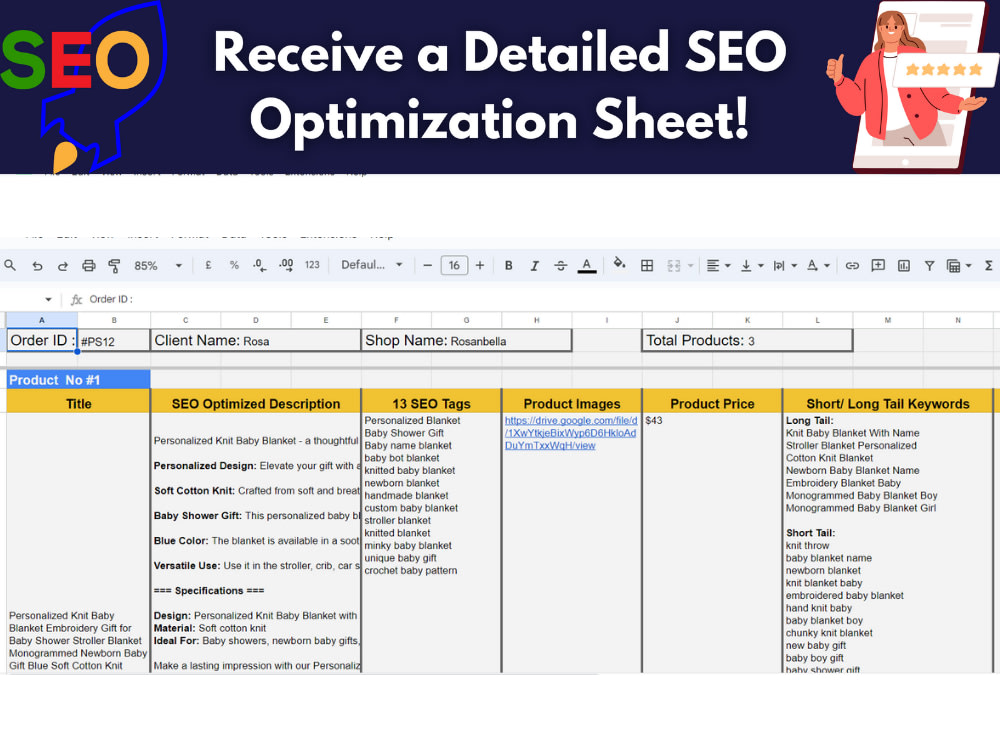The width and height of the screenshot is (1000, 750).
Task: Click the 'Personalized Blanket' tag text
Action: 412,420
